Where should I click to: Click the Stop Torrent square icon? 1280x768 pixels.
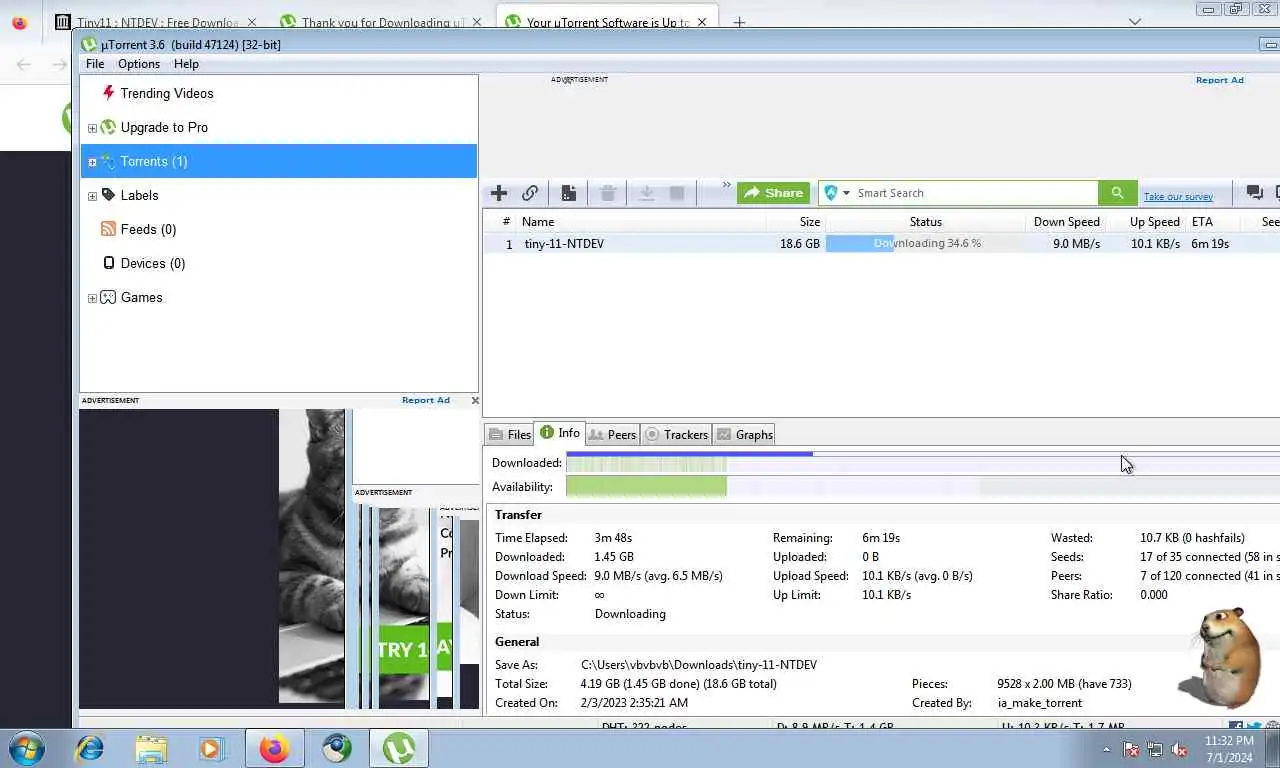click(677, 193)
